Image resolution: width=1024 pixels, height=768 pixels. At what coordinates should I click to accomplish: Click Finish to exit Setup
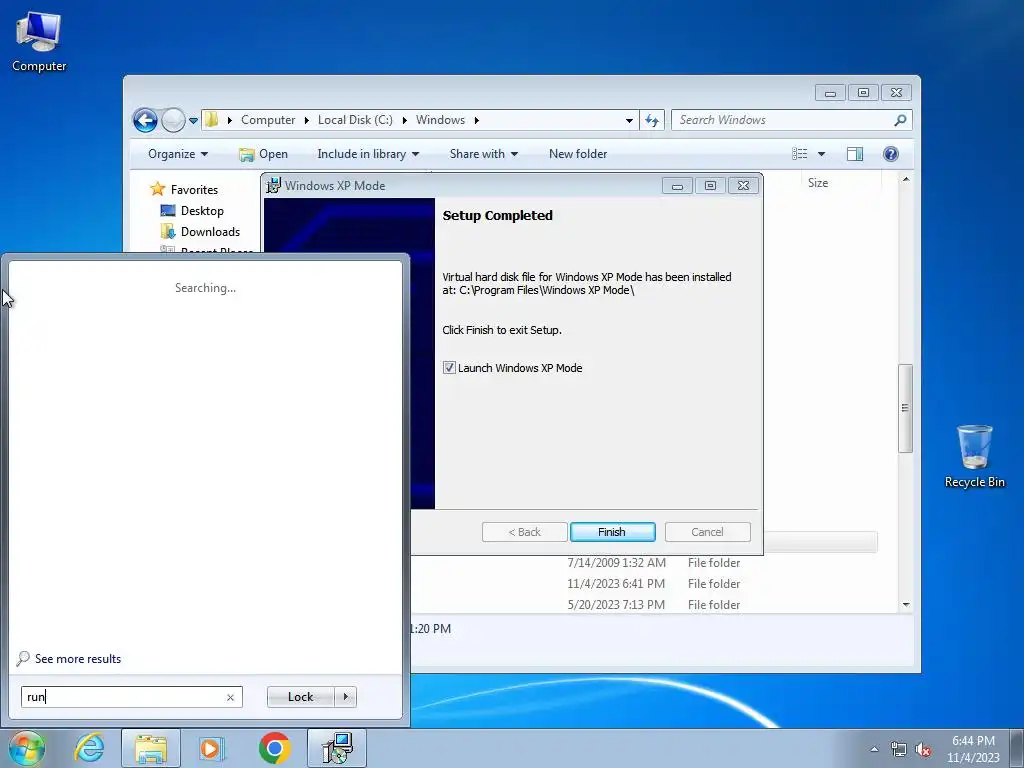(x=613, y=532)
